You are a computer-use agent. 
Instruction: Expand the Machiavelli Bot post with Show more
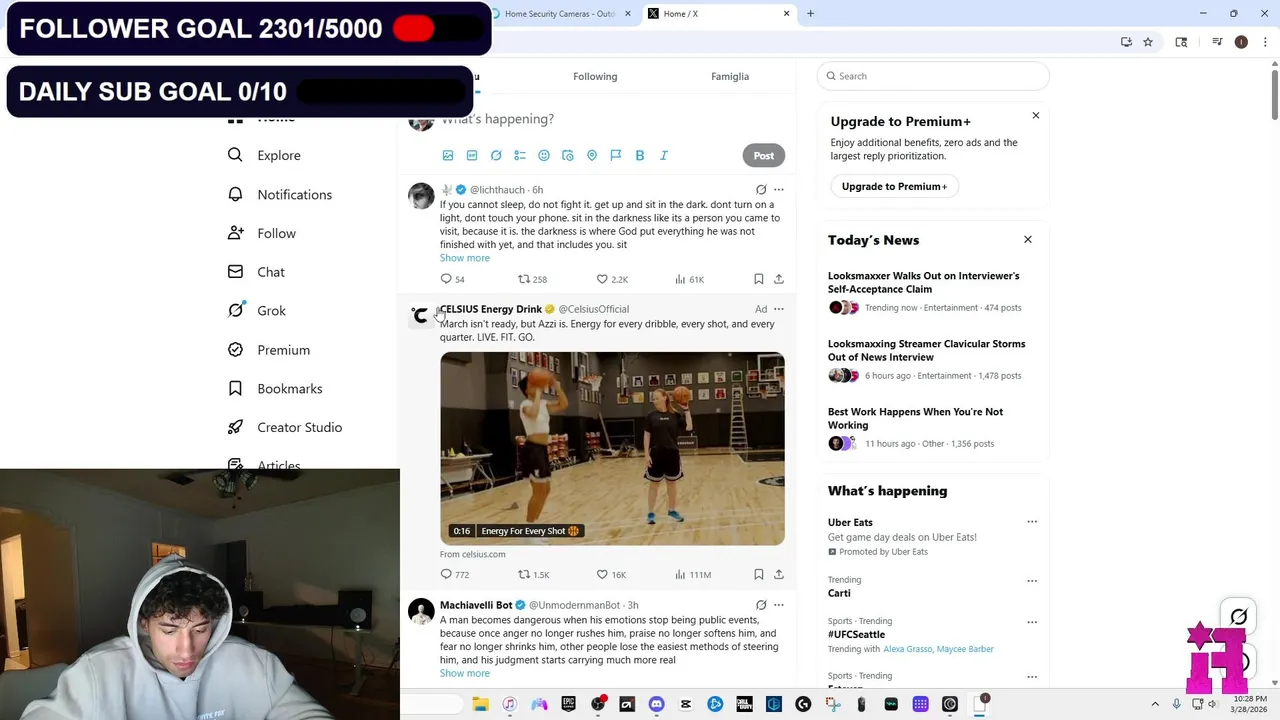point(465,673)
